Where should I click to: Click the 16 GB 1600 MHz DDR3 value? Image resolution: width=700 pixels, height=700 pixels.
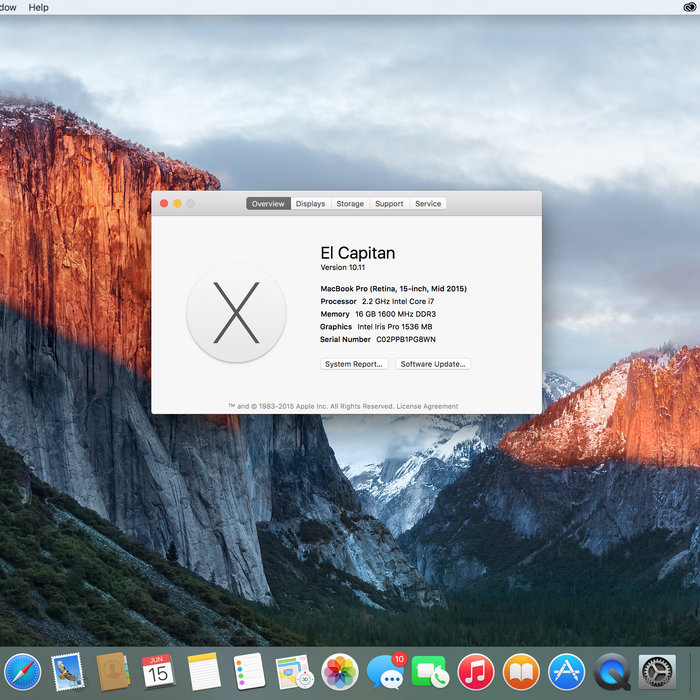coord(396,314)
